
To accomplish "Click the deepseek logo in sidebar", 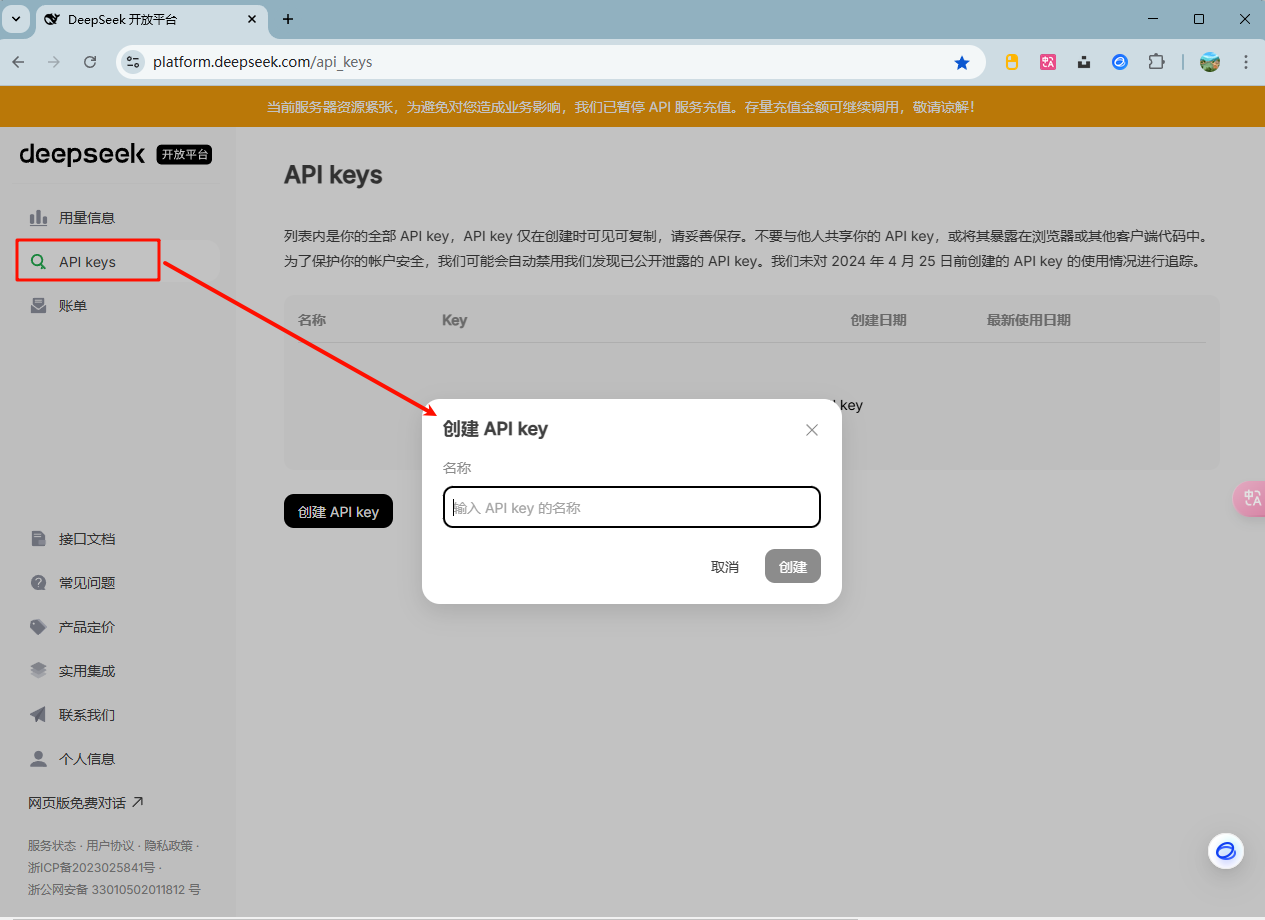I will 83,154.
